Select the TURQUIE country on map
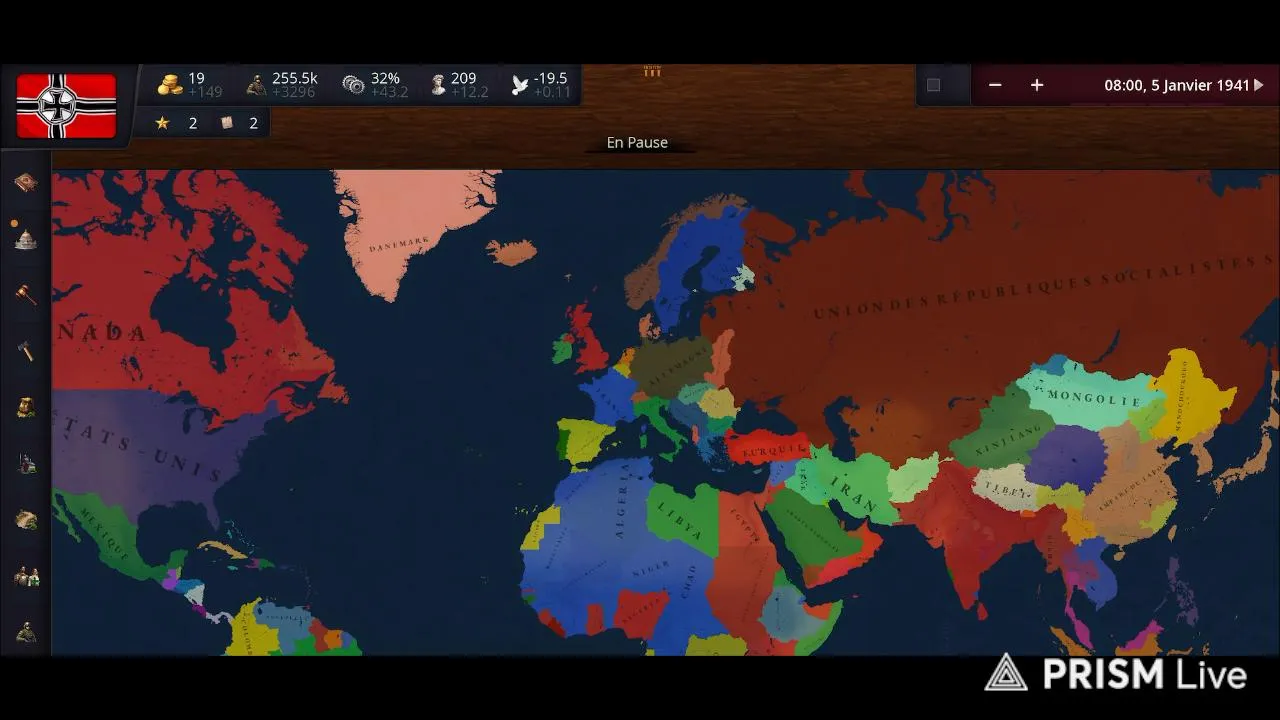 (x=770, y=449)
